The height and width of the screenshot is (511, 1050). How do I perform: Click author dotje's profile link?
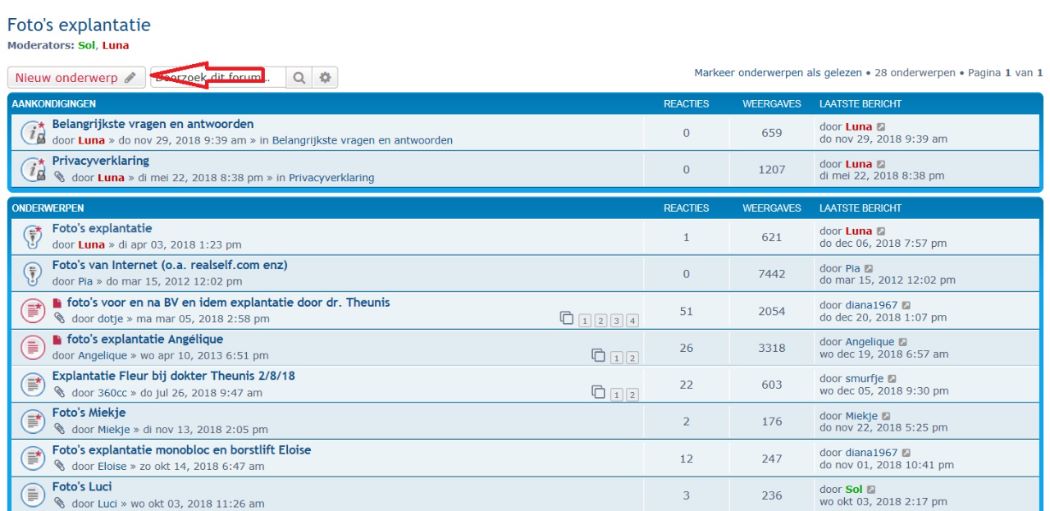pos(112,319)
